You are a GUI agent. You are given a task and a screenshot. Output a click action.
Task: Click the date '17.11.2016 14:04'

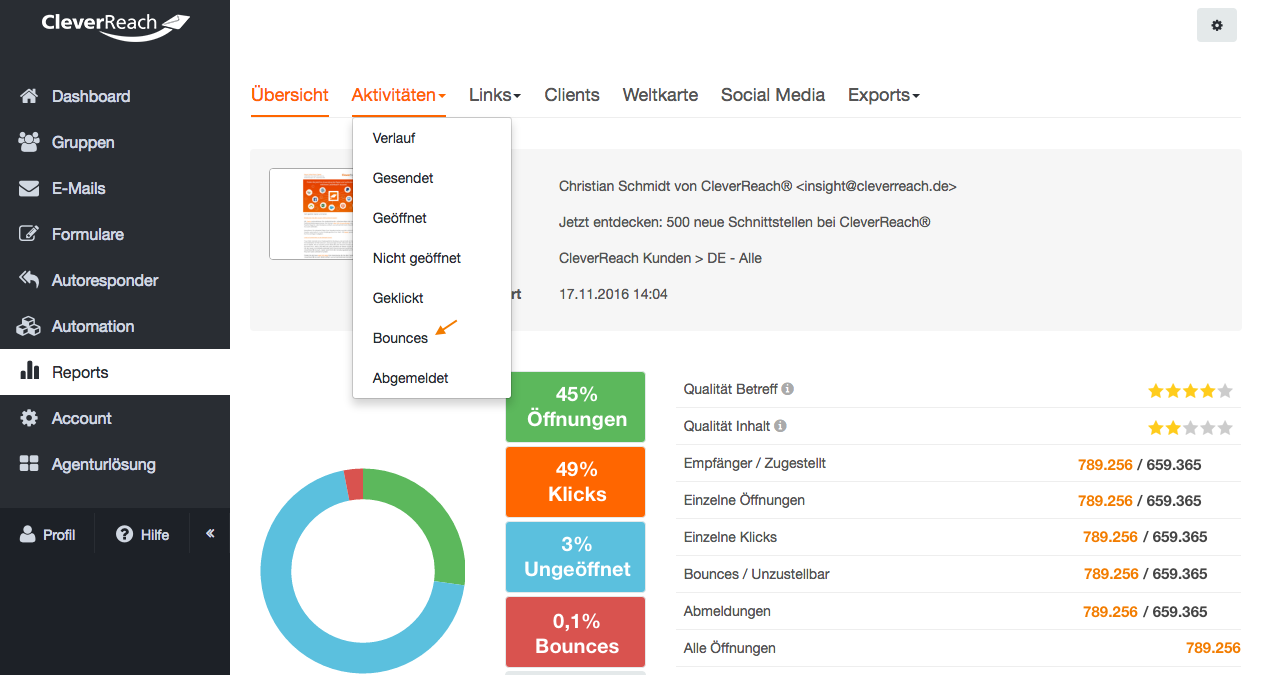[613, 294]
